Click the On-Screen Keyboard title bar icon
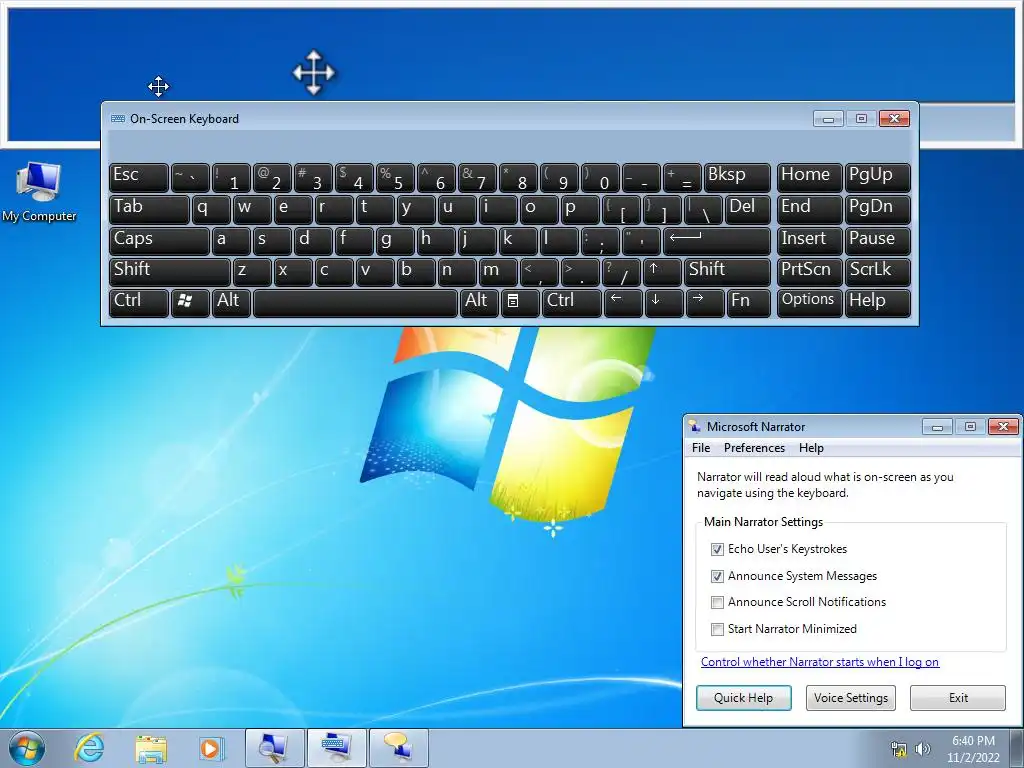This screenshot has height=768, width=1024. (118, 119)
